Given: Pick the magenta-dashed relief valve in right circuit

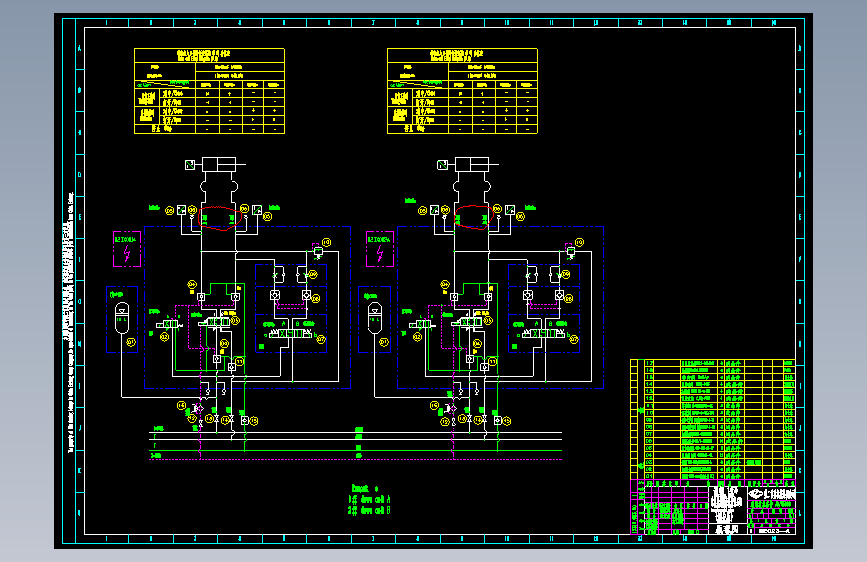Looking at the screenshot, I should pyautogui.click(x=571, y=251).
